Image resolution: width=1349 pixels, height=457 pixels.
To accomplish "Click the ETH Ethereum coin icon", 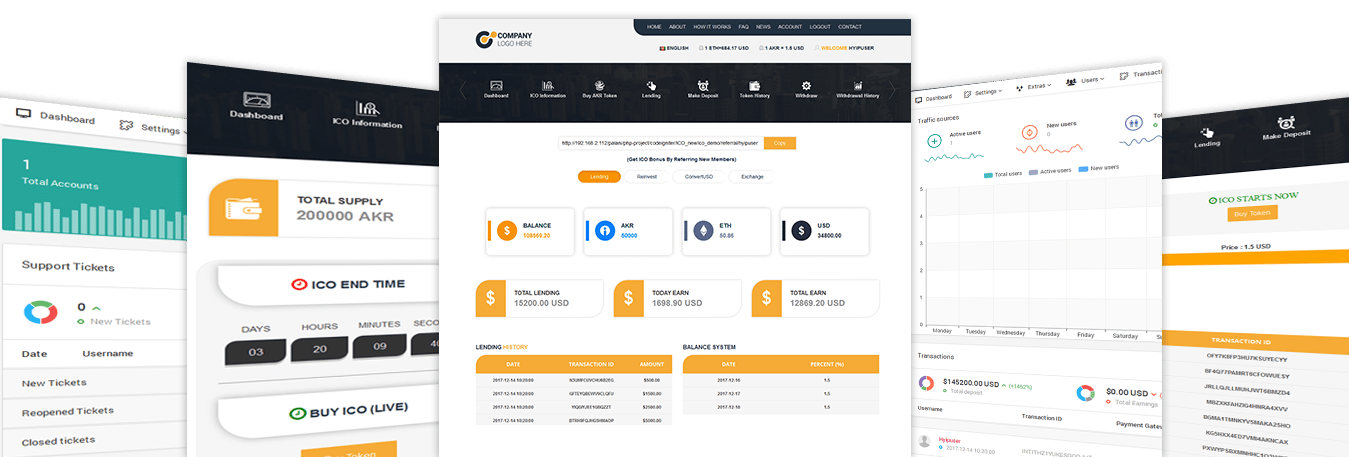I will 703,231.
